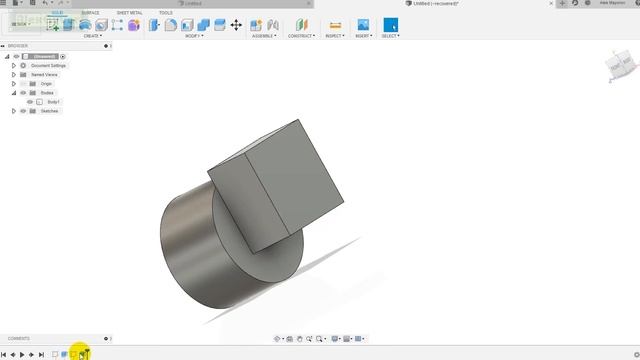This screenshot has height=360, width=640.
Task: Open the ASSEMBLE dropdown menu
Action: tap(264, 36)
